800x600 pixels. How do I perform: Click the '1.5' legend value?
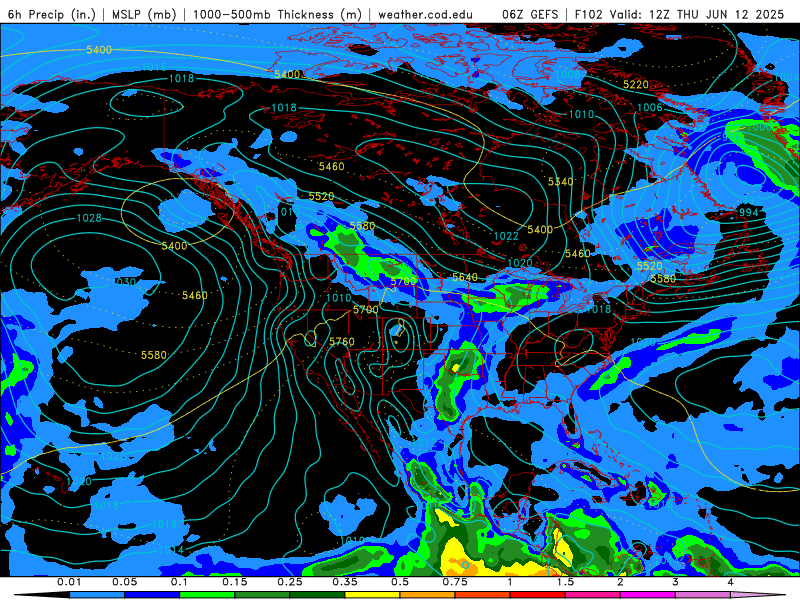[565, 582]
